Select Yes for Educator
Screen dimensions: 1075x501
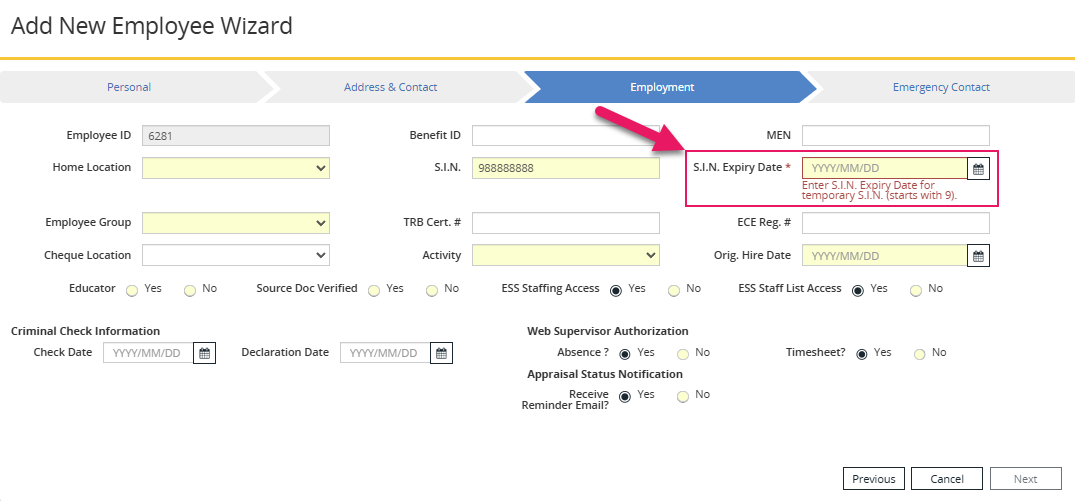pyautogui.click(x=132, y=291)
